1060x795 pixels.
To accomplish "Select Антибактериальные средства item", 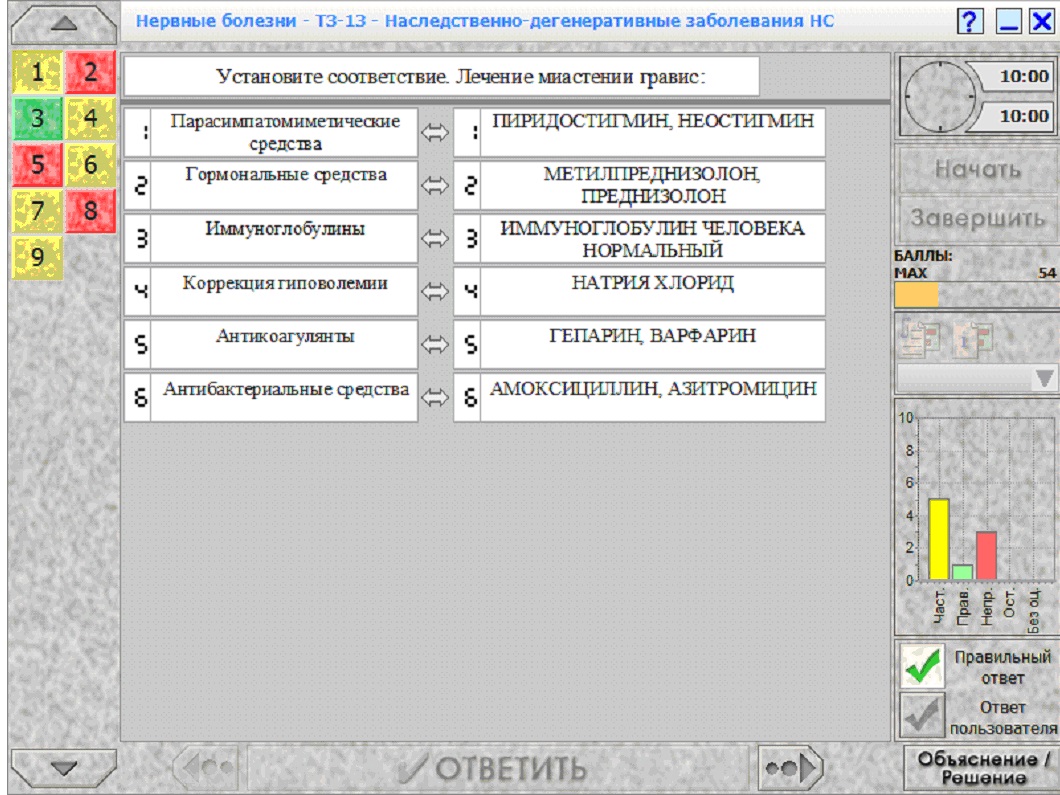I will (271, 398).
